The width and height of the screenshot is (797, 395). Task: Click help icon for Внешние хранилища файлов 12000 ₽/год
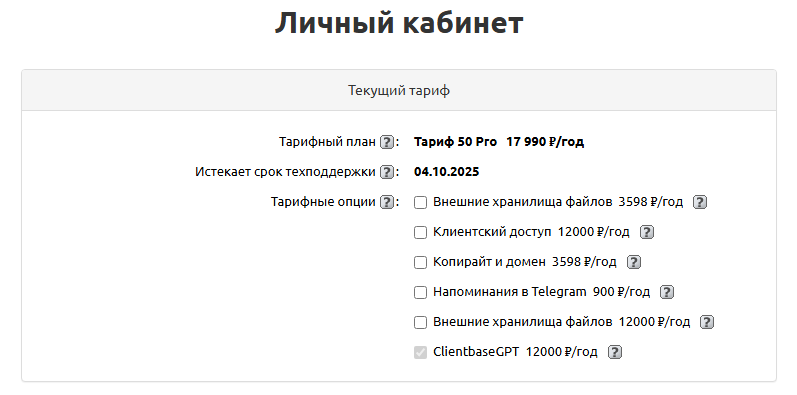pyautogui.click(x=707, y=322)
